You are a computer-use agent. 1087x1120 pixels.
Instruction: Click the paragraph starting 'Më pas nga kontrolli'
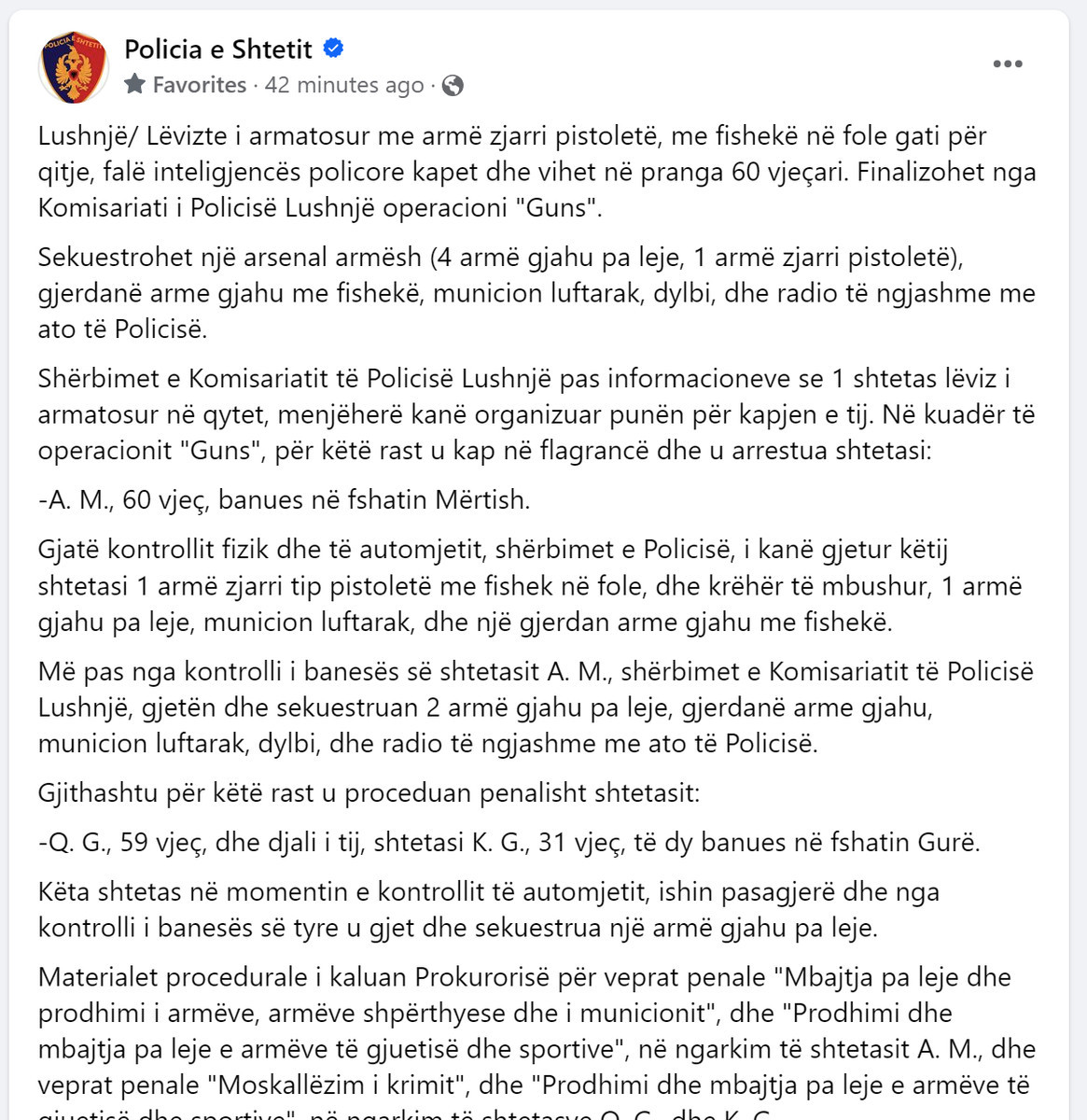[537, 707]
